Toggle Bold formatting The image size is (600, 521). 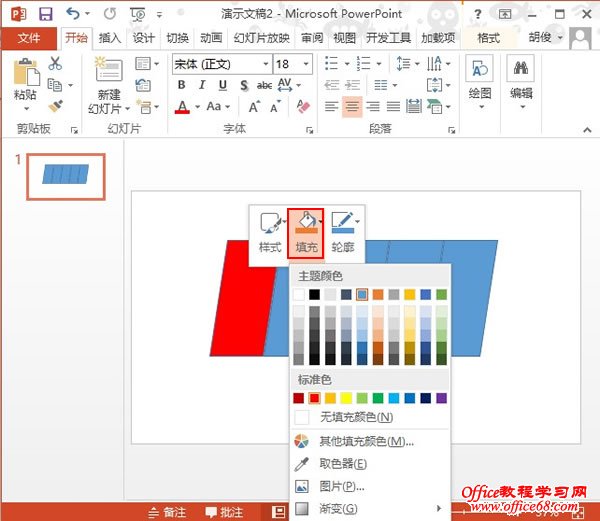tap(181, 86)
